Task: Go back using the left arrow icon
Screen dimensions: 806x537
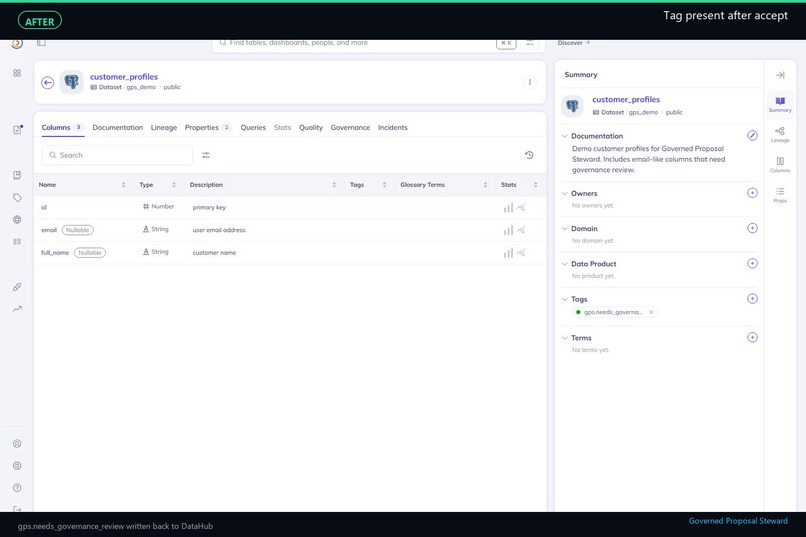Action: [x=47, y=82]
